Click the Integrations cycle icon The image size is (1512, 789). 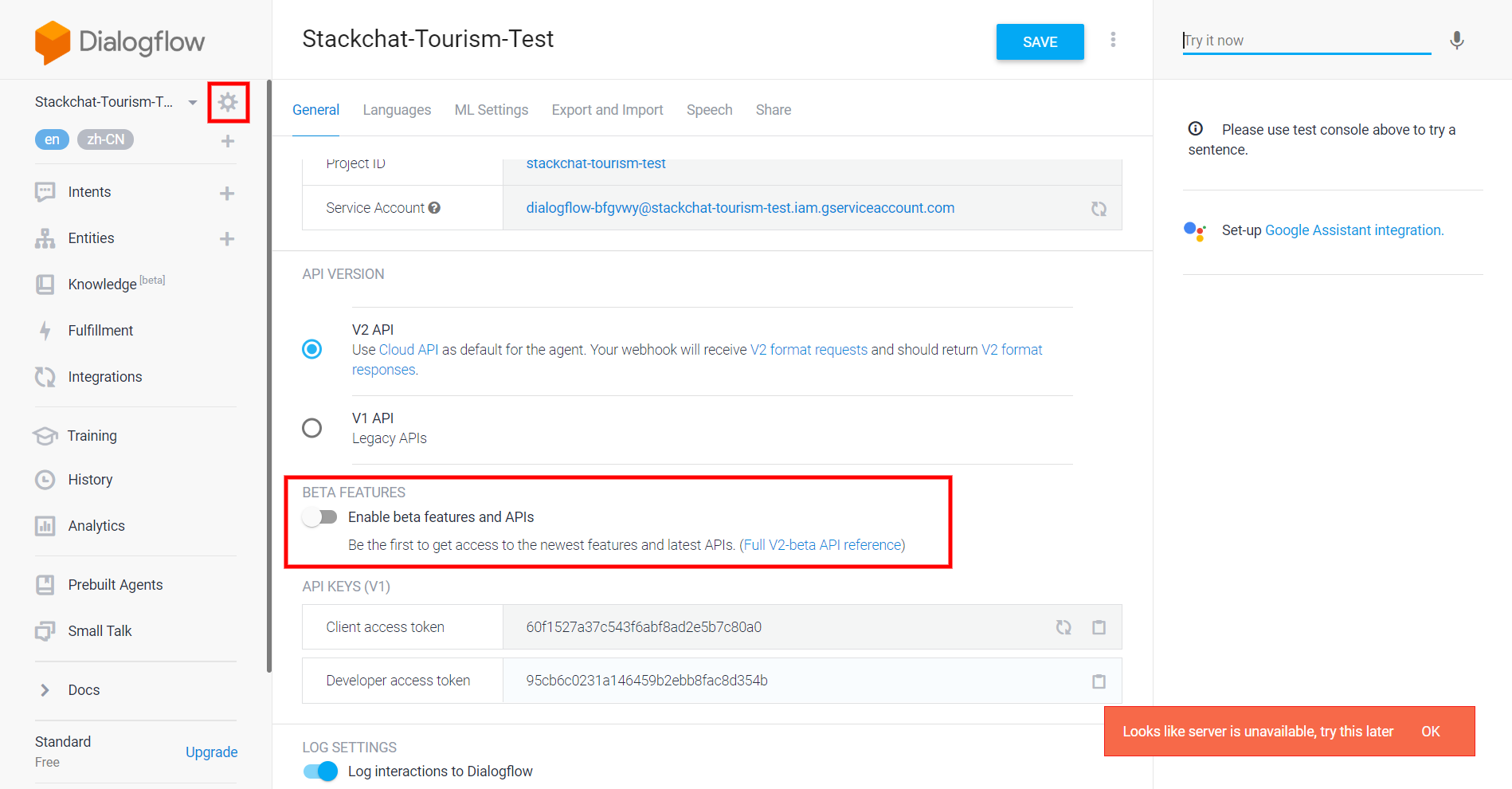coord(45,377)
